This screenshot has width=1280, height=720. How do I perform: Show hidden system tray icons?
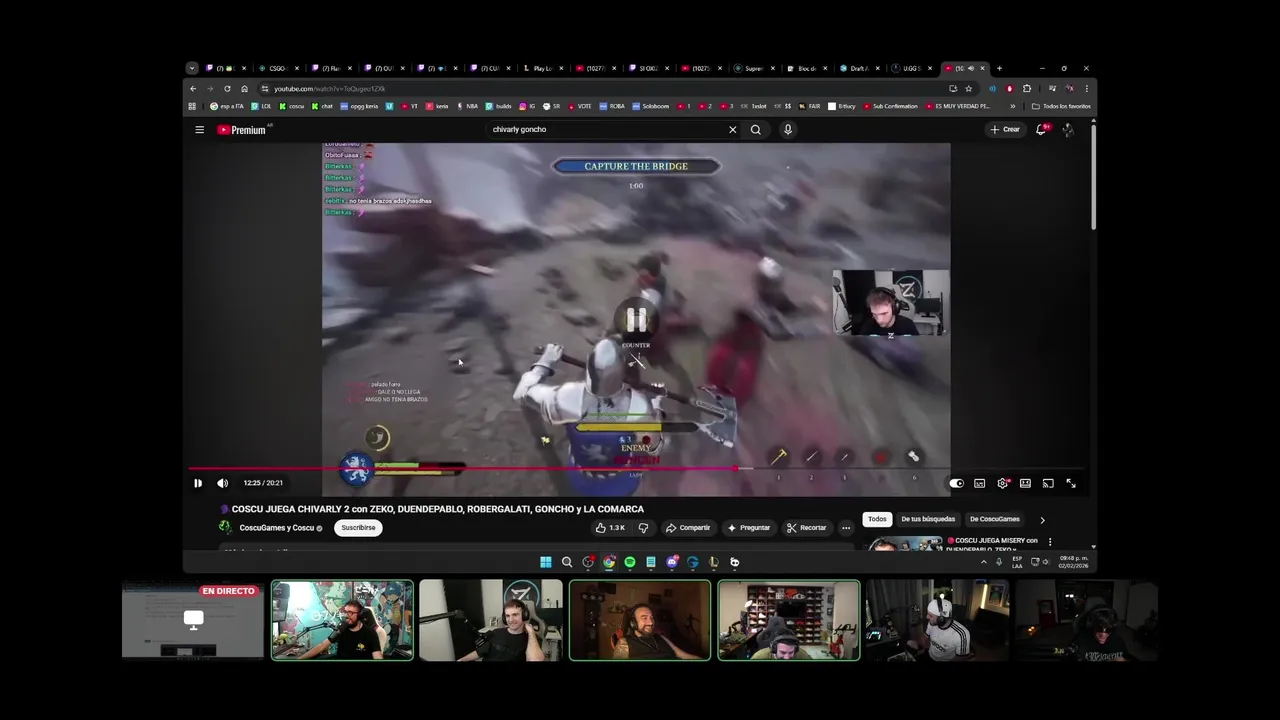[x=984, y=562]
